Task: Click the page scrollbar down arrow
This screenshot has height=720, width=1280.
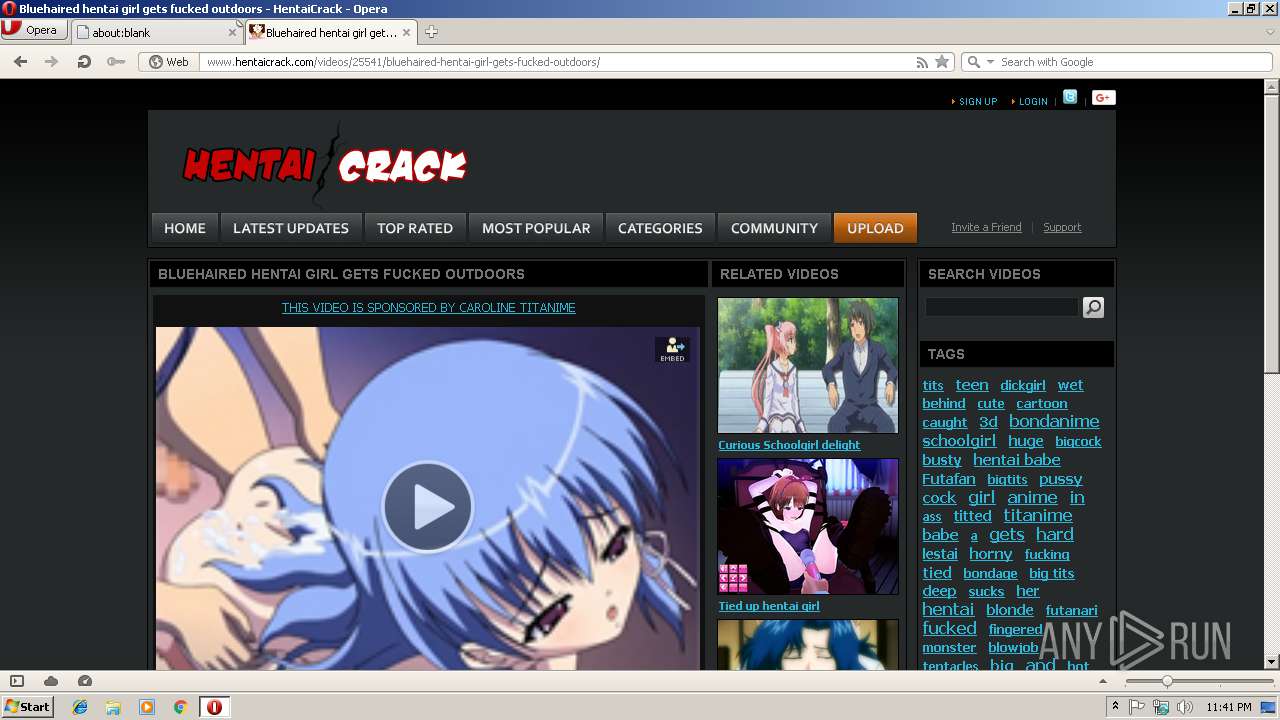Action: [1271, 662]
